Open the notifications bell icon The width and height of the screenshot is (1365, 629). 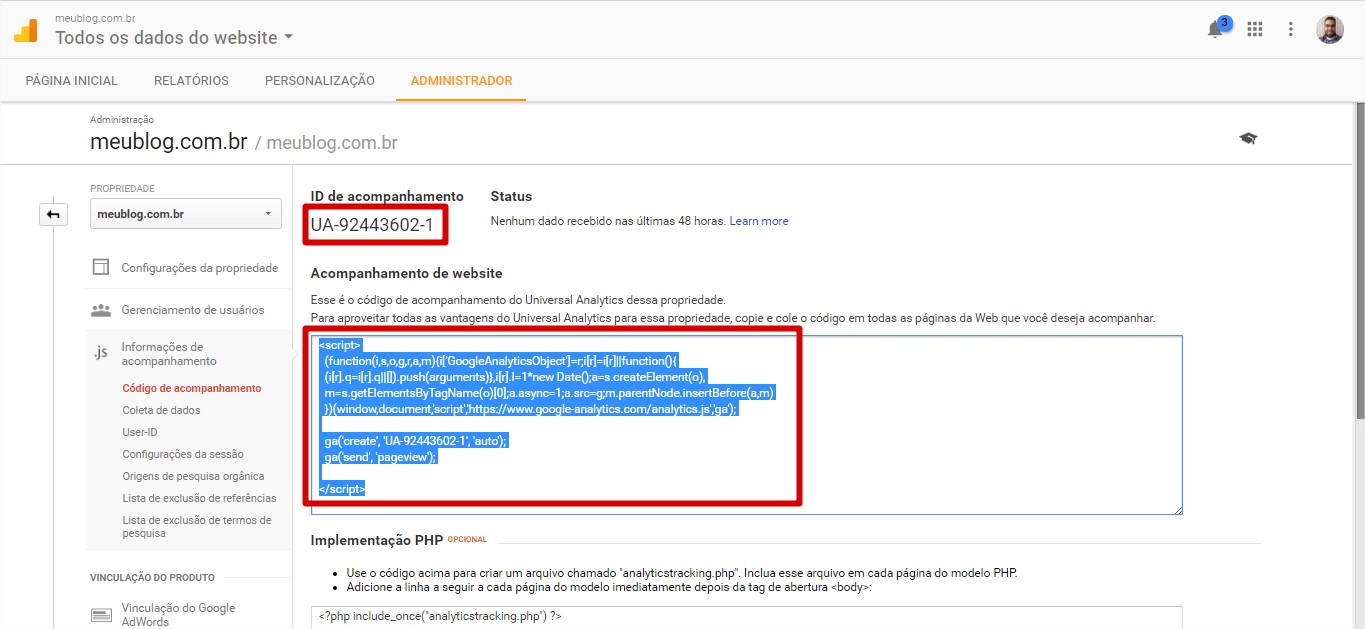(x=1216, y=29)
